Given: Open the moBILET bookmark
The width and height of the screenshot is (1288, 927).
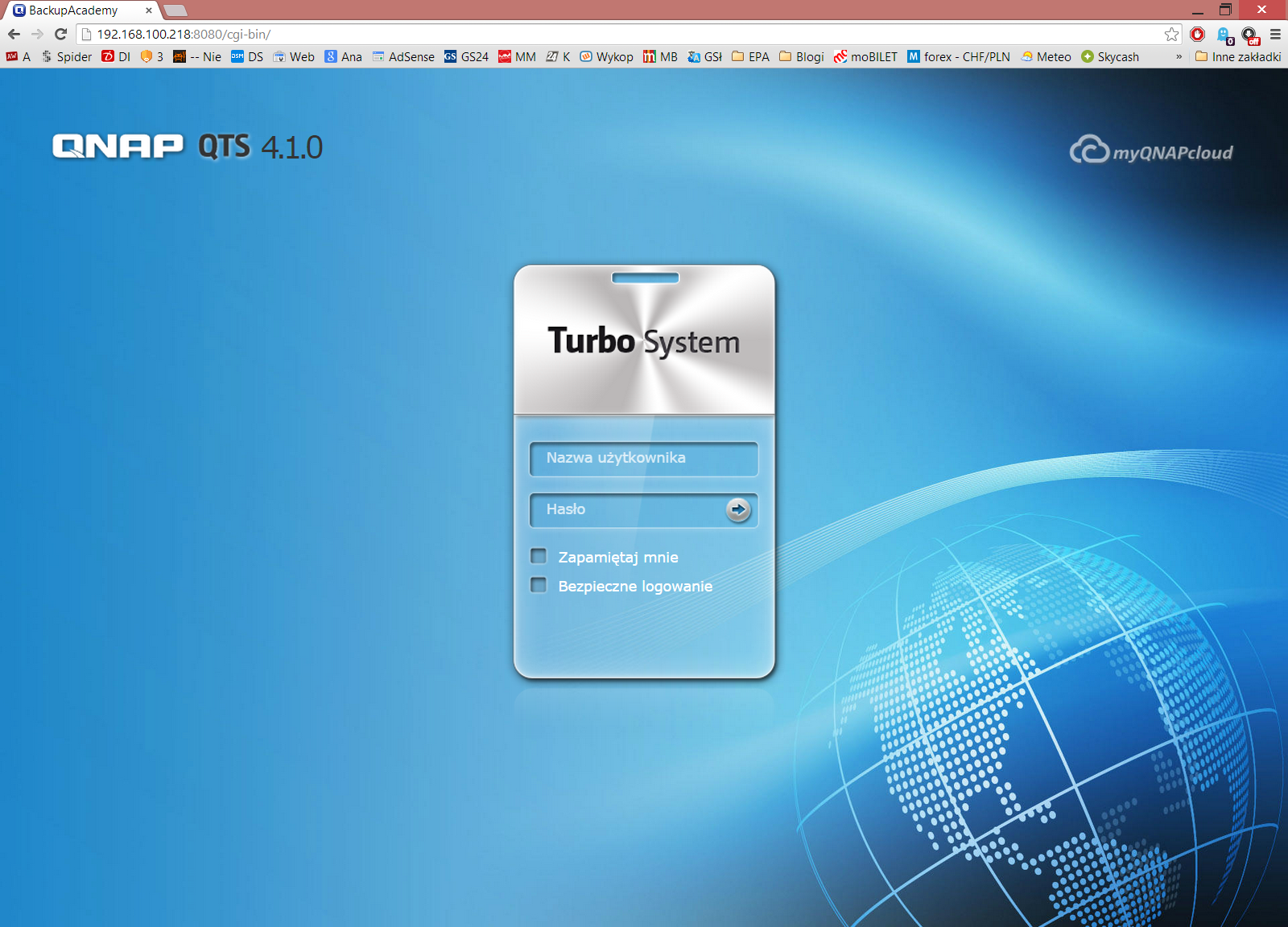Looking at the screenshot, I should click(x=865, y=56).
